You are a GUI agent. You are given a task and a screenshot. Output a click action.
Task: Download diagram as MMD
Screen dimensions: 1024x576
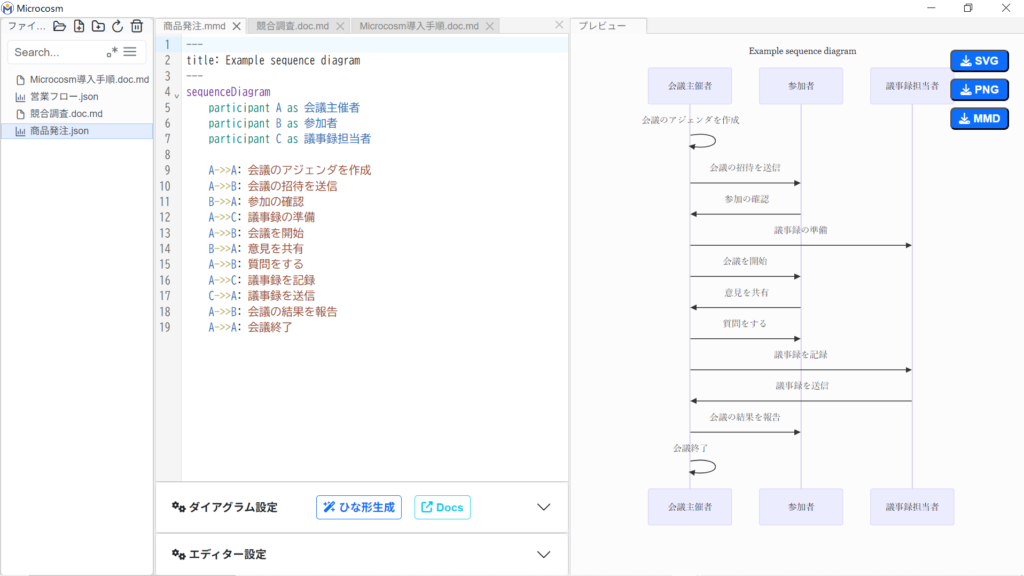pyautogui.click(x=979, y=119)
